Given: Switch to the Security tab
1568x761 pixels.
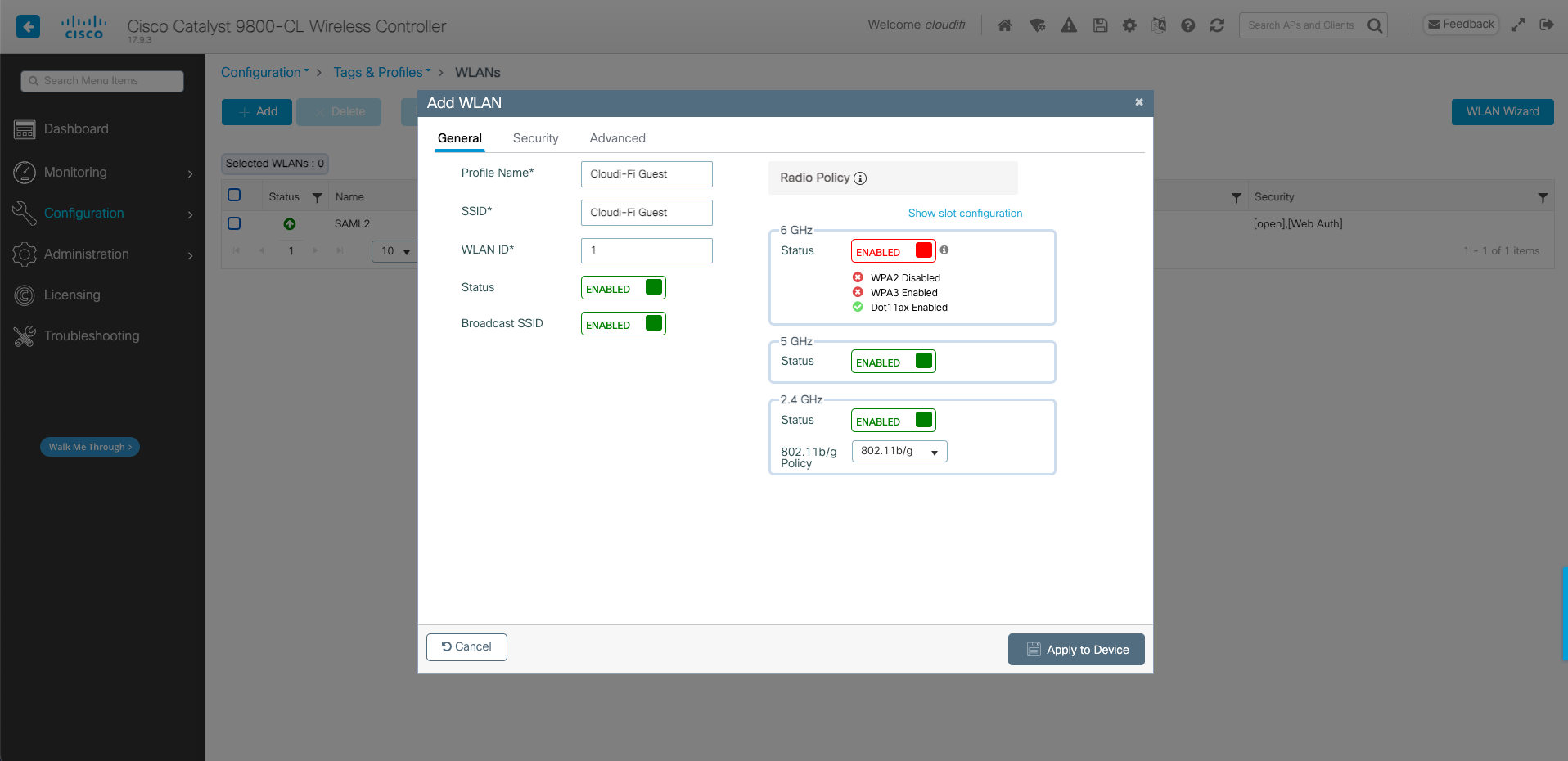Looking at the screenshot, I should [x=535, y=138].
